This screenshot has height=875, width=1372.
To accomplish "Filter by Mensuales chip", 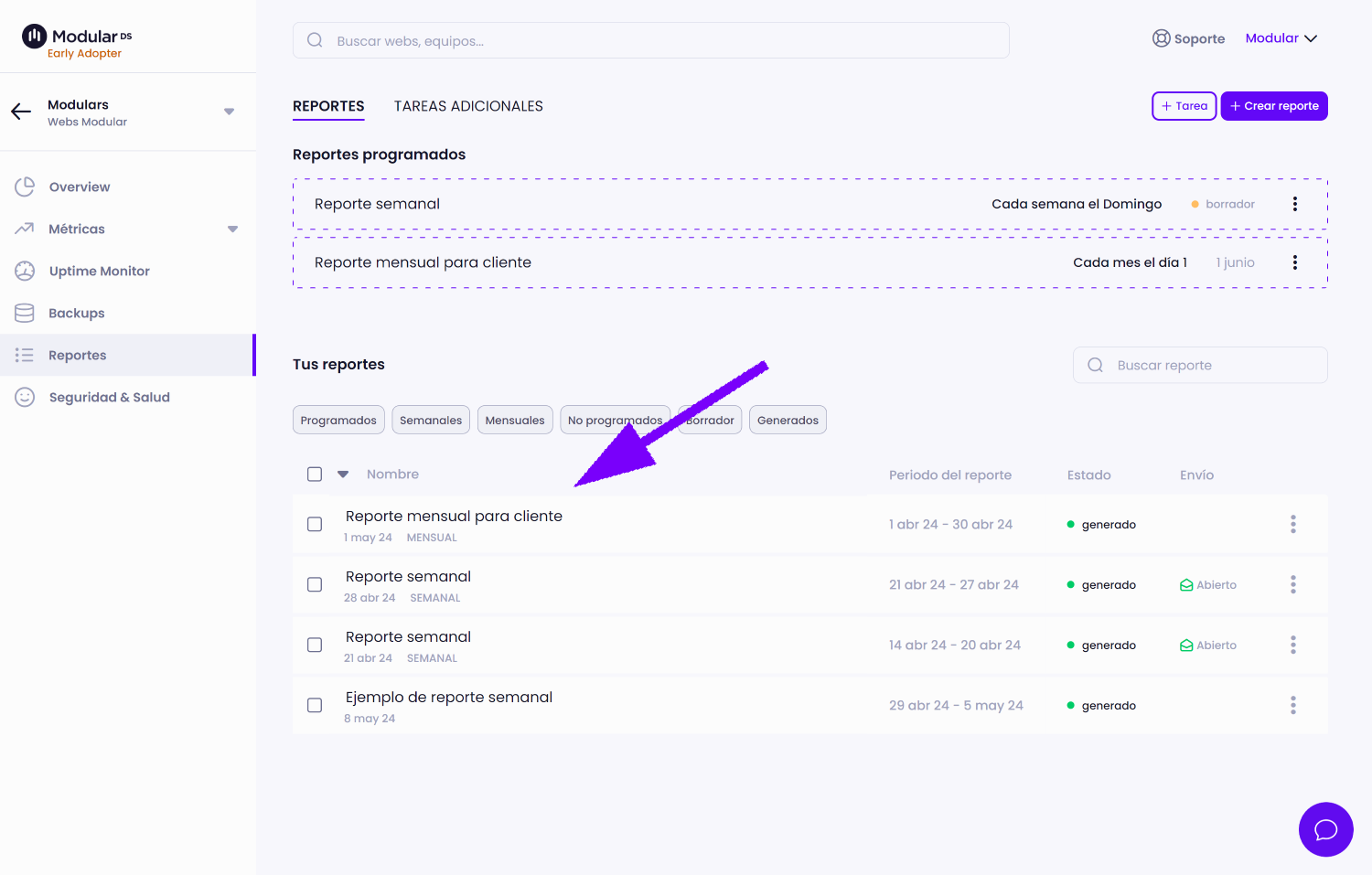I will pos(515,420).
